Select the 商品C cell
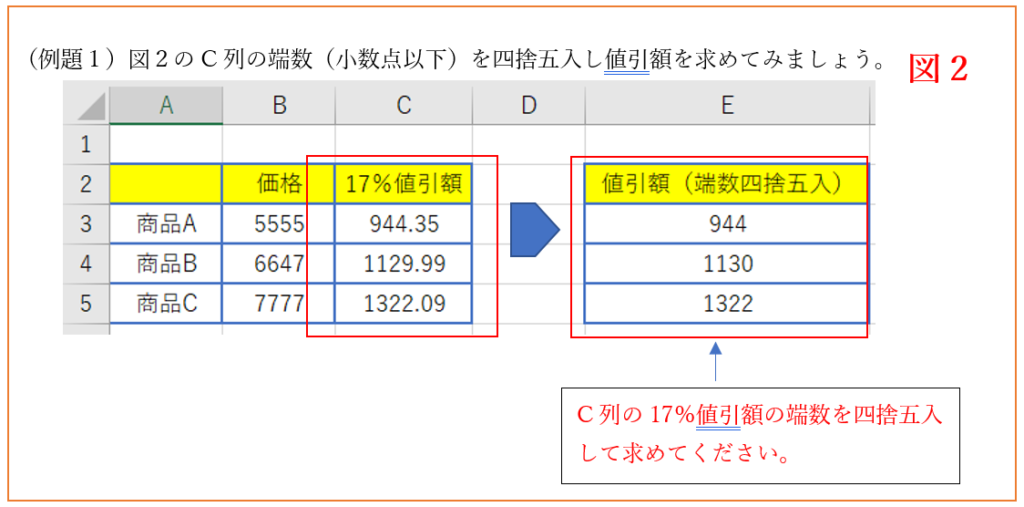Viewport: 1024px width, 507px height. click(166, 304)
